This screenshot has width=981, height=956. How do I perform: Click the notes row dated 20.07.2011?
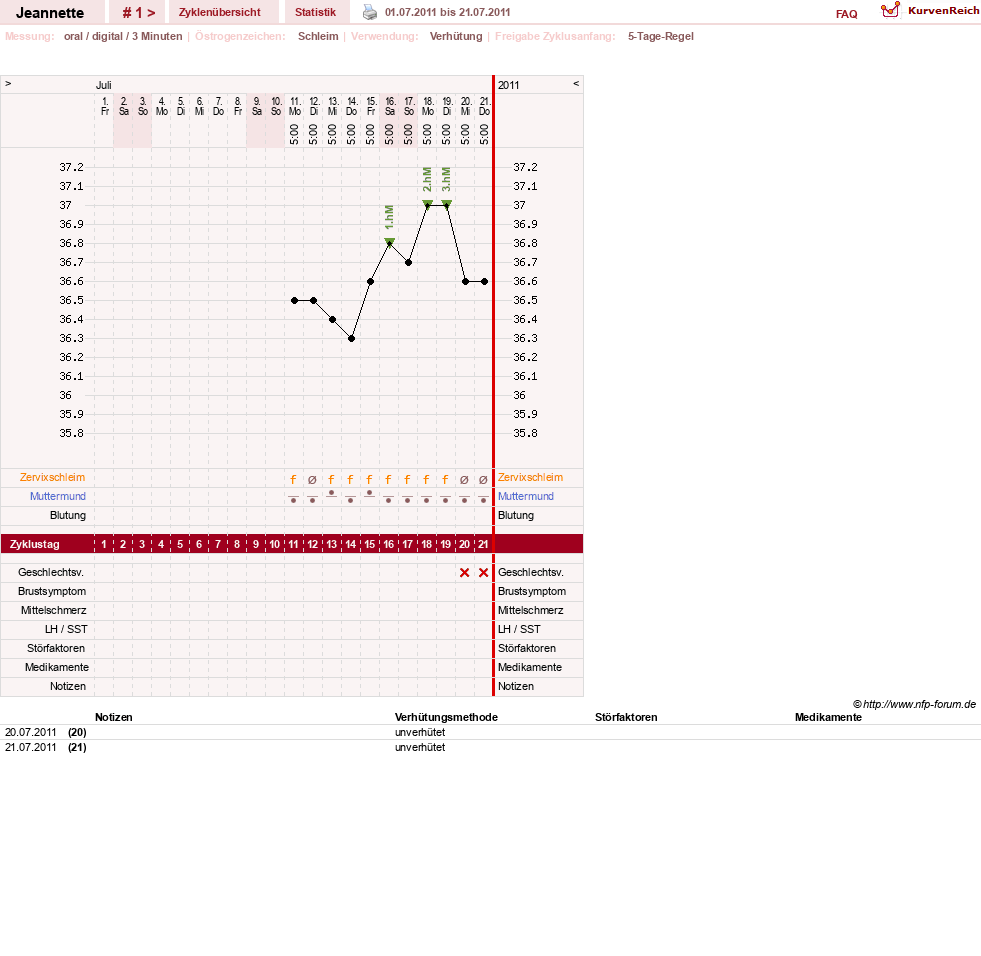coord(490,732)
